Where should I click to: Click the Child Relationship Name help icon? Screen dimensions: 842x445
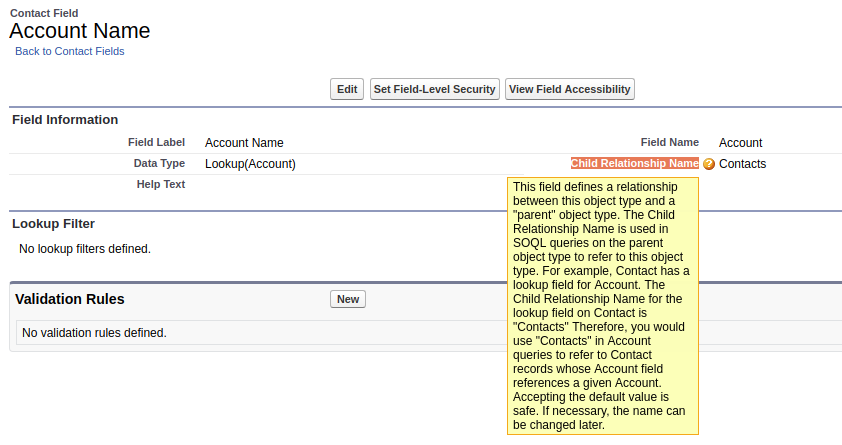pyautogui.click(x=709, y=164)
